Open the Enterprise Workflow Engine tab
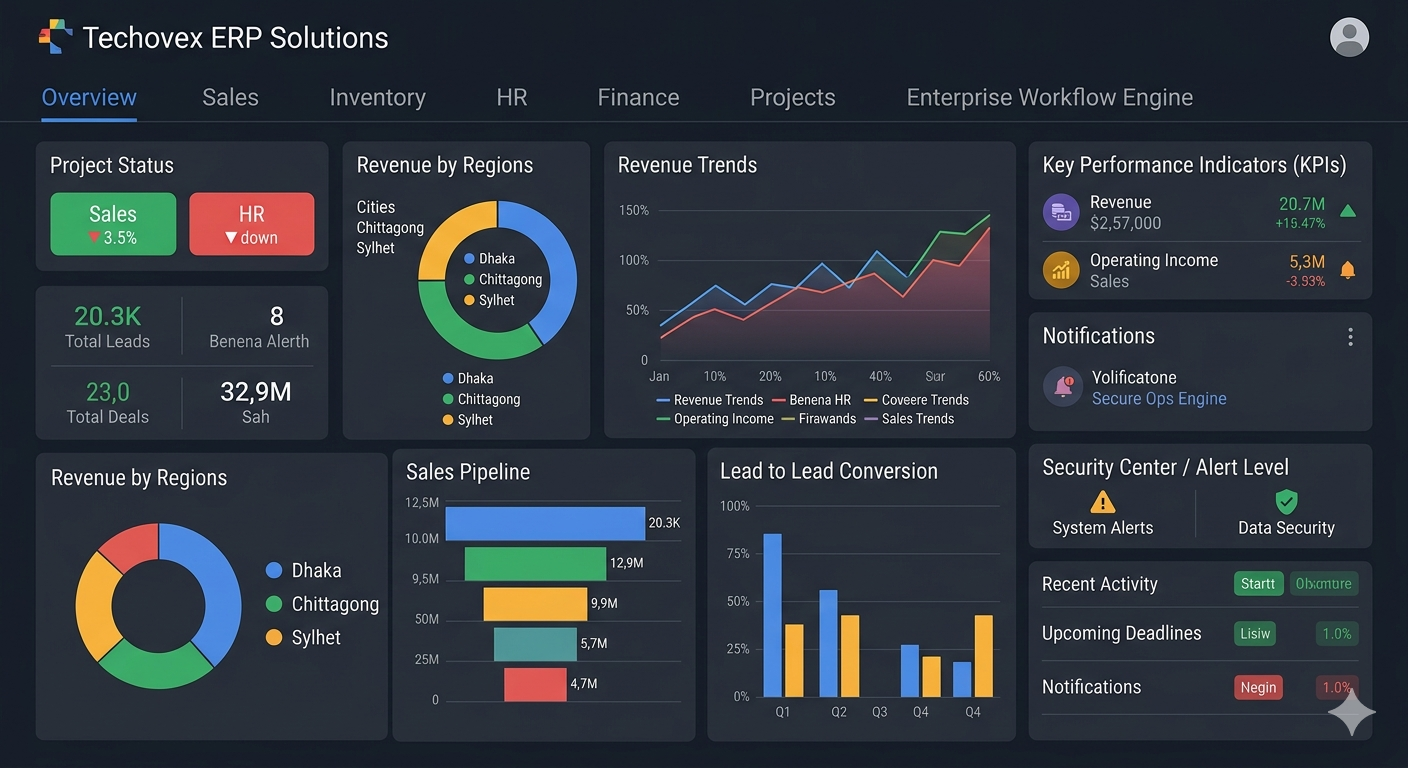Screen dimensions: 1408x768 pos(1049,97)
